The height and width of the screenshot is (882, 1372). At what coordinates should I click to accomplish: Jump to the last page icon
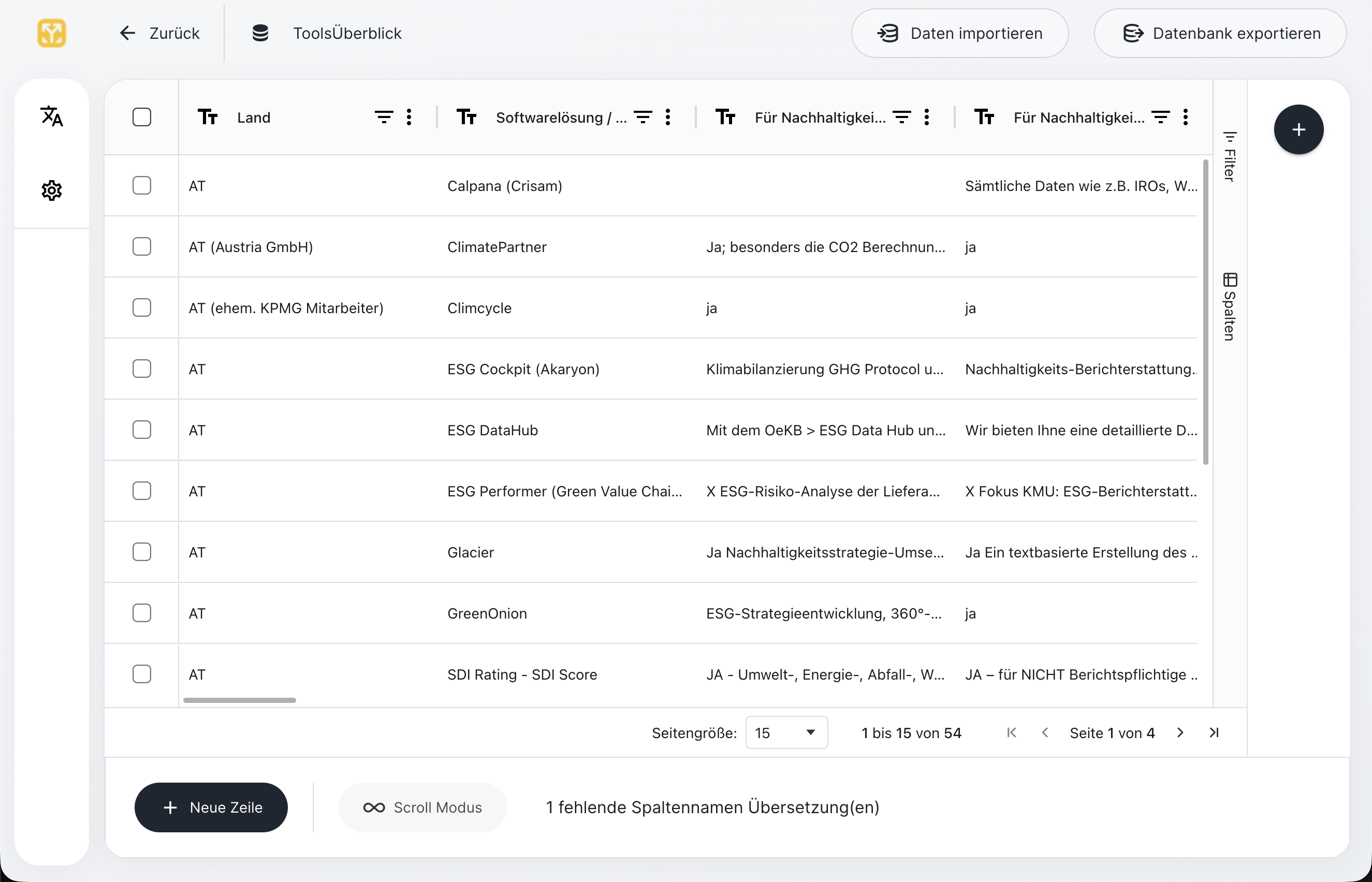[1214, 732]
